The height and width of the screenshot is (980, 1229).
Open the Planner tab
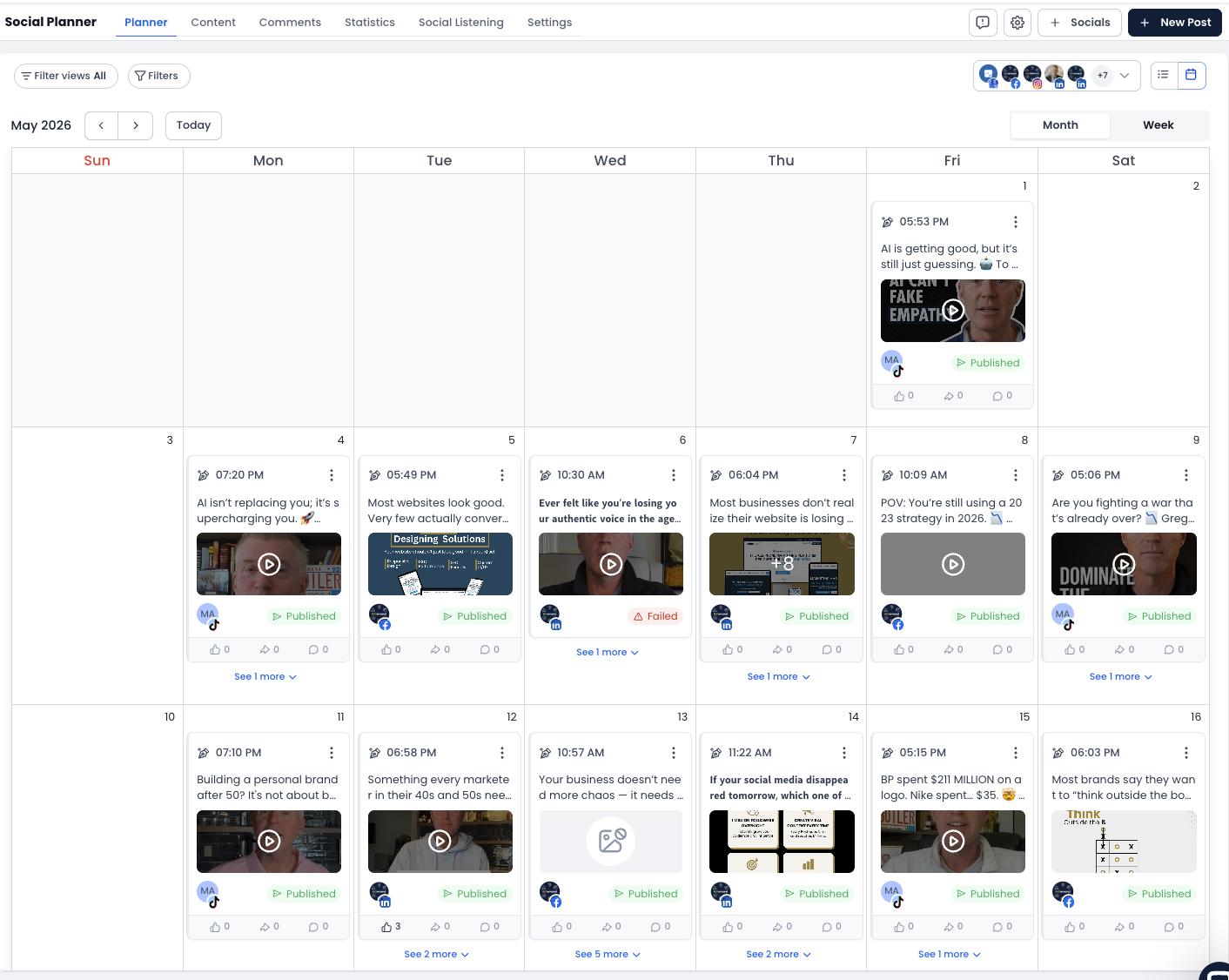[x=146, y=23]
